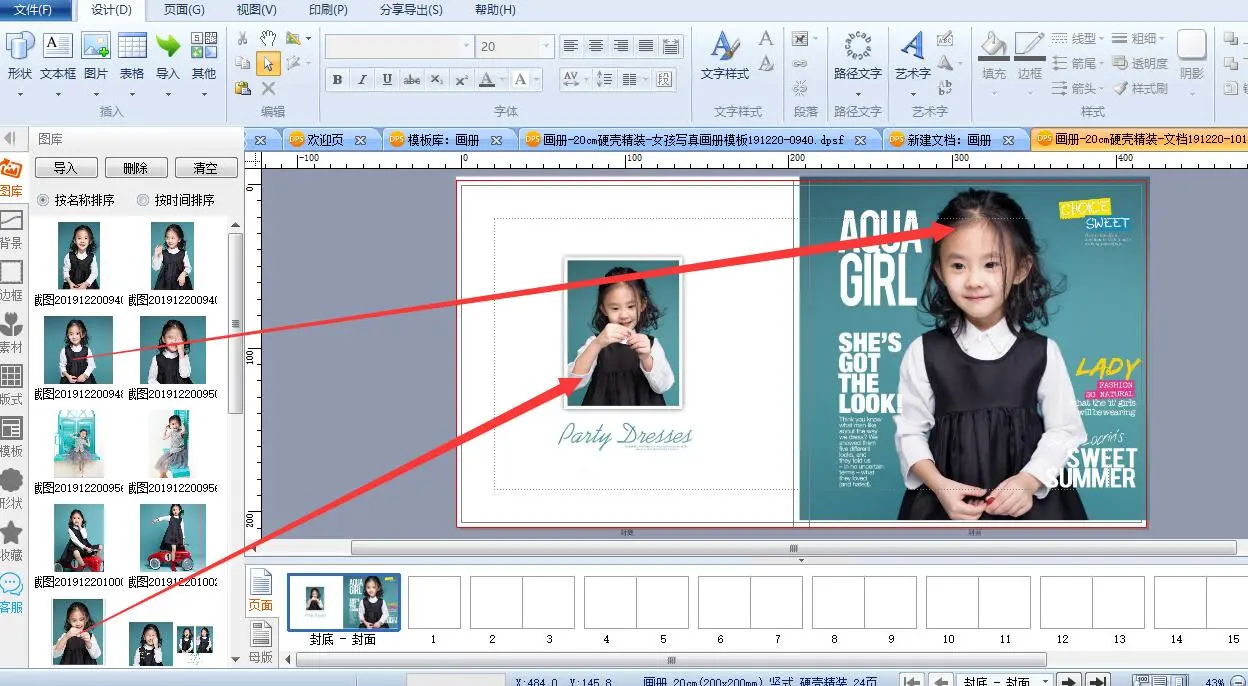Click the 清空 button in gallery
Viewport: 1248px width, 686px height.
click(205, 168)
